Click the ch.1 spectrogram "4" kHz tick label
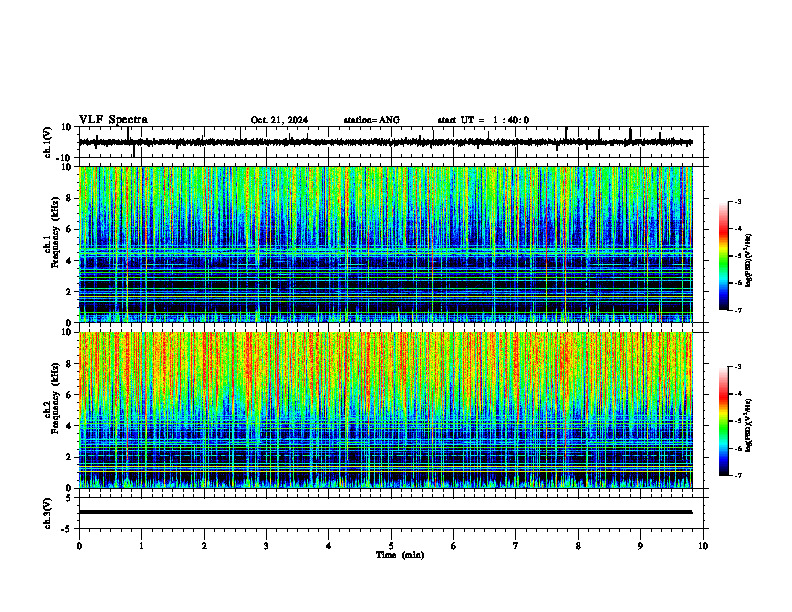This screenshot has width=792, height=612. 69,261
